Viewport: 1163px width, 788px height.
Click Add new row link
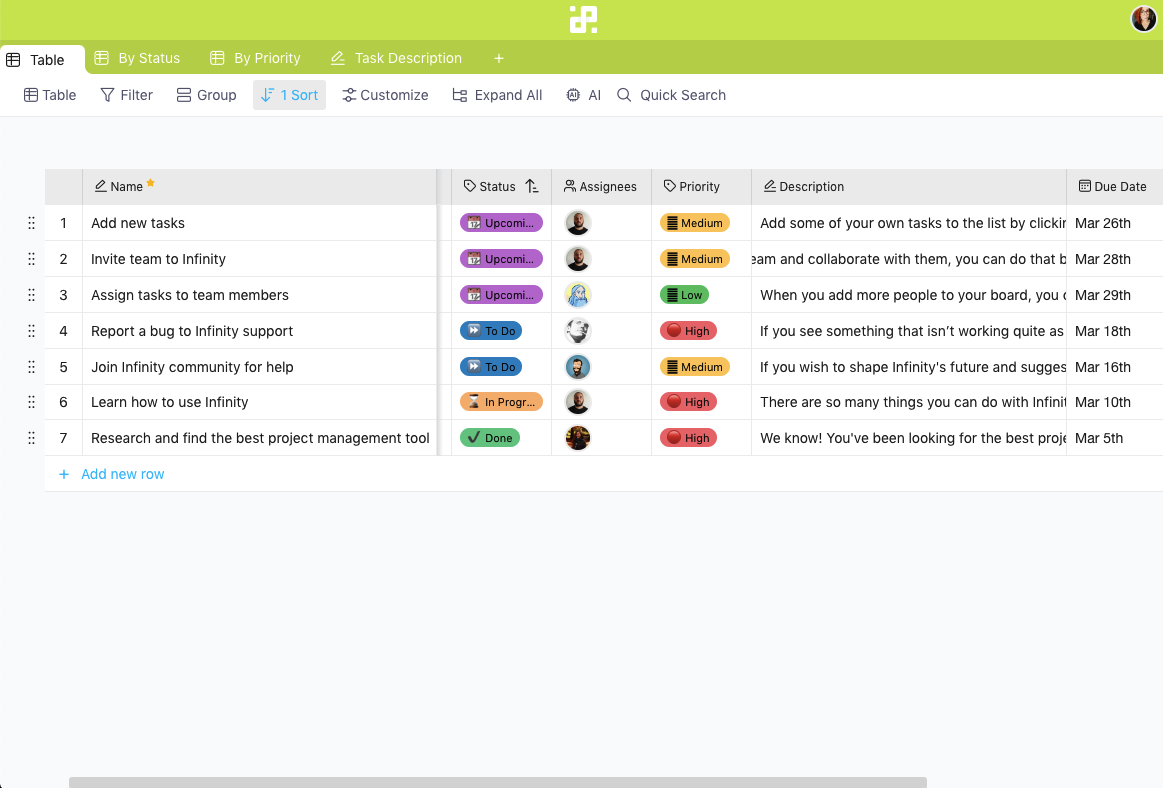tap(112, 474)
